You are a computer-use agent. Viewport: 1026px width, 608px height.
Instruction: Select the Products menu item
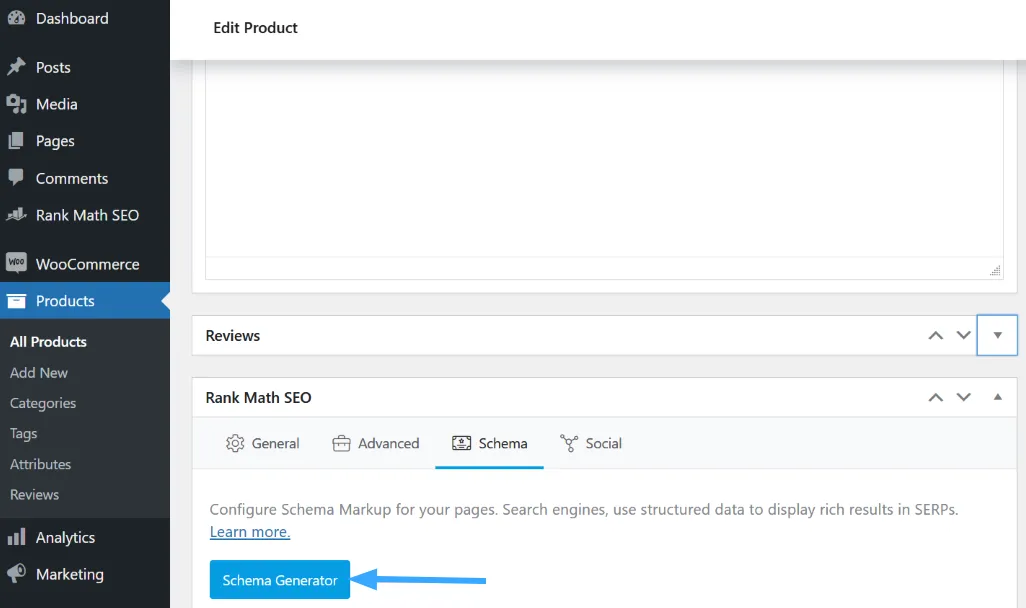[x=85, y=300]
